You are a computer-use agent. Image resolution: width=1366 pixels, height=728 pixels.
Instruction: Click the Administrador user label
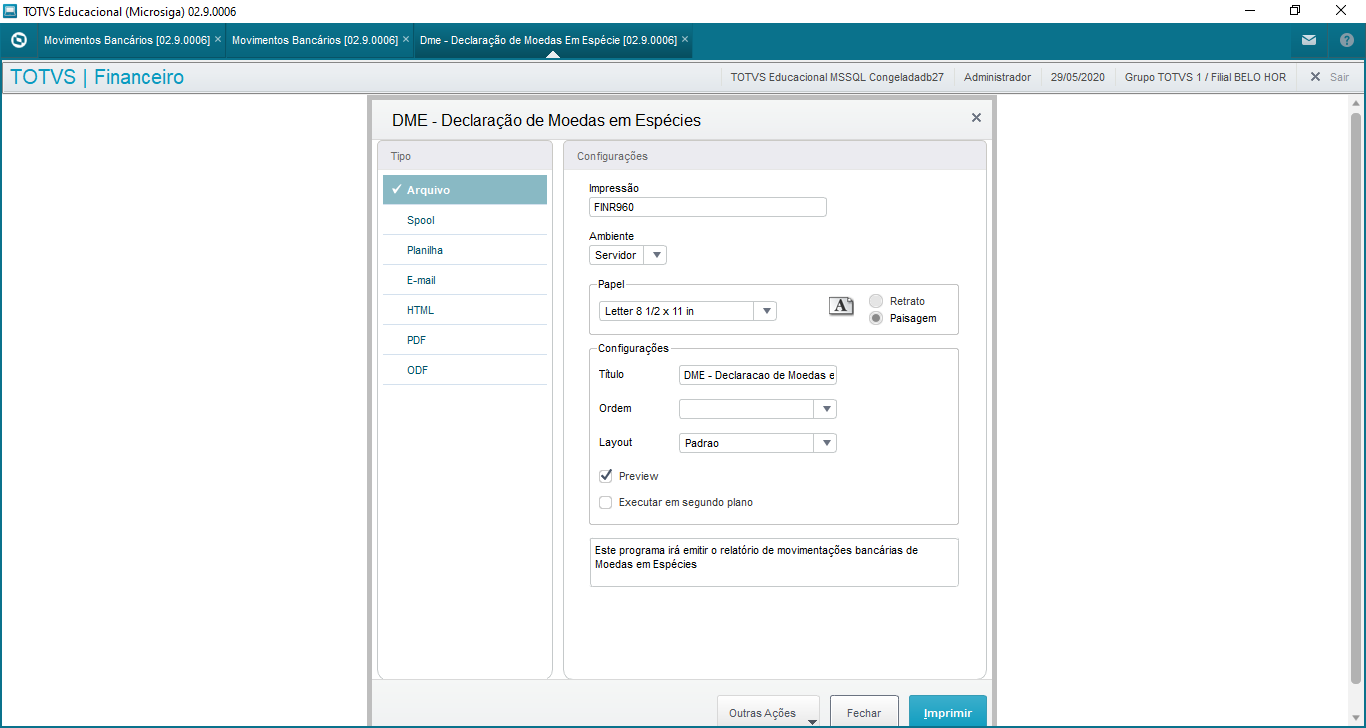[x=997, y=77]
